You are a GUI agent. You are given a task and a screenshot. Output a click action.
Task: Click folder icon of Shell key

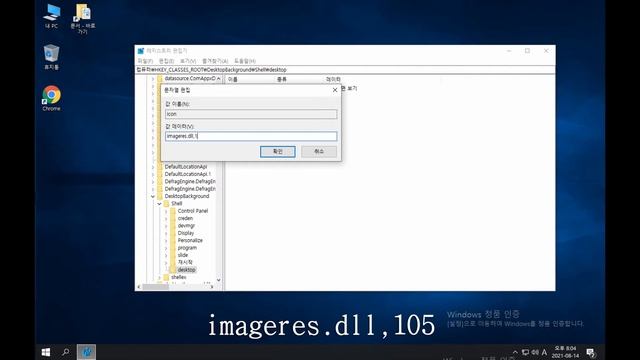166,204
